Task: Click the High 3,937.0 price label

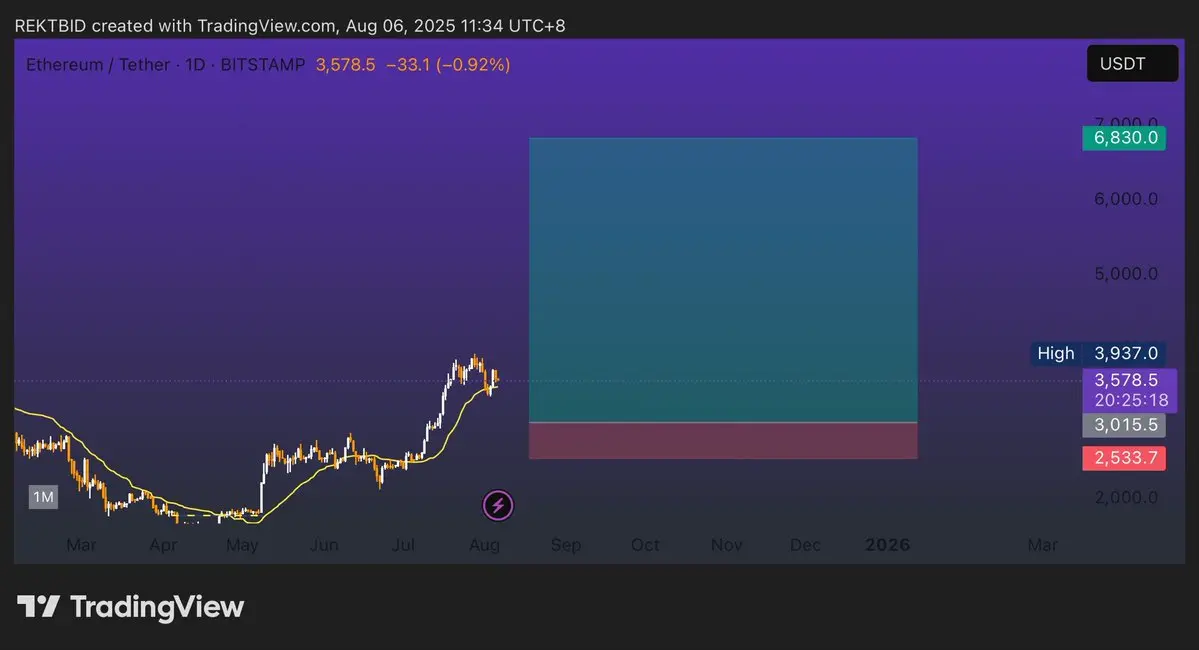Action: click(x=1098, y=353)
